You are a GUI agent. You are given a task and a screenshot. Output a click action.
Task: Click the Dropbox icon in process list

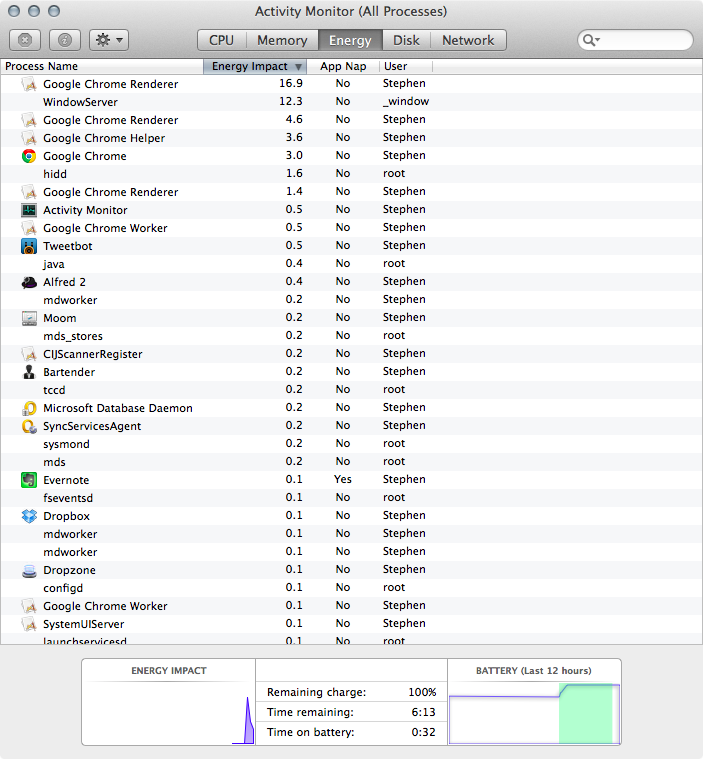pos(29,516)
